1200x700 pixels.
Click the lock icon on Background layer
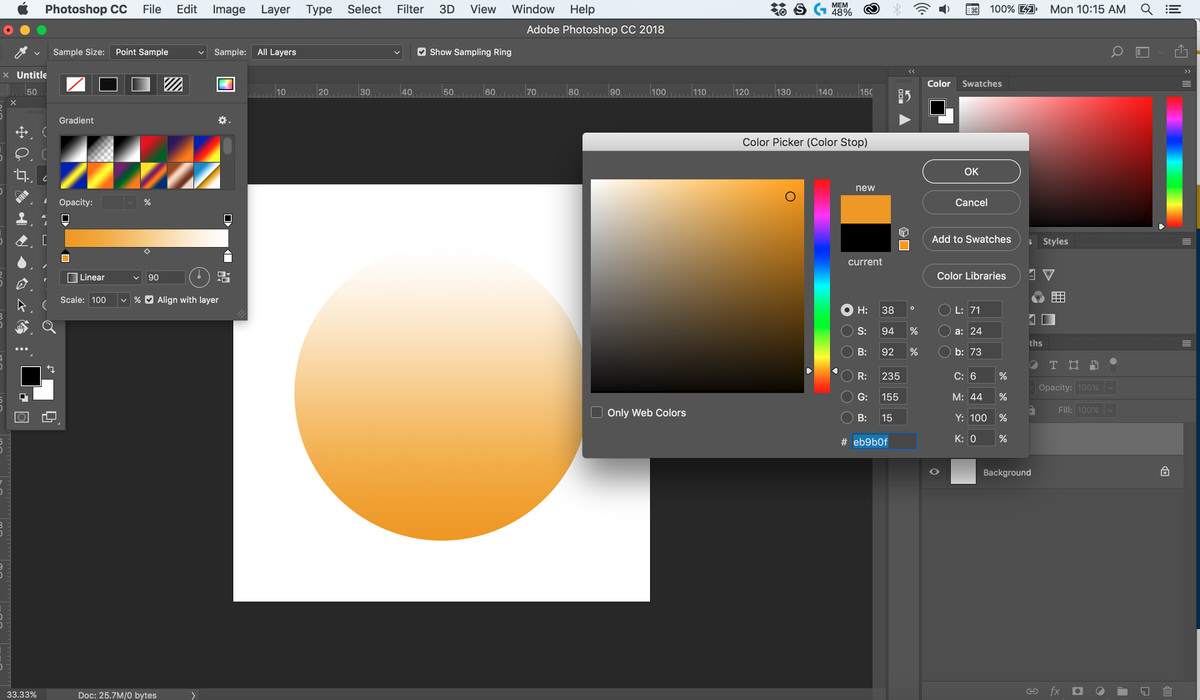click(1164, 472)
